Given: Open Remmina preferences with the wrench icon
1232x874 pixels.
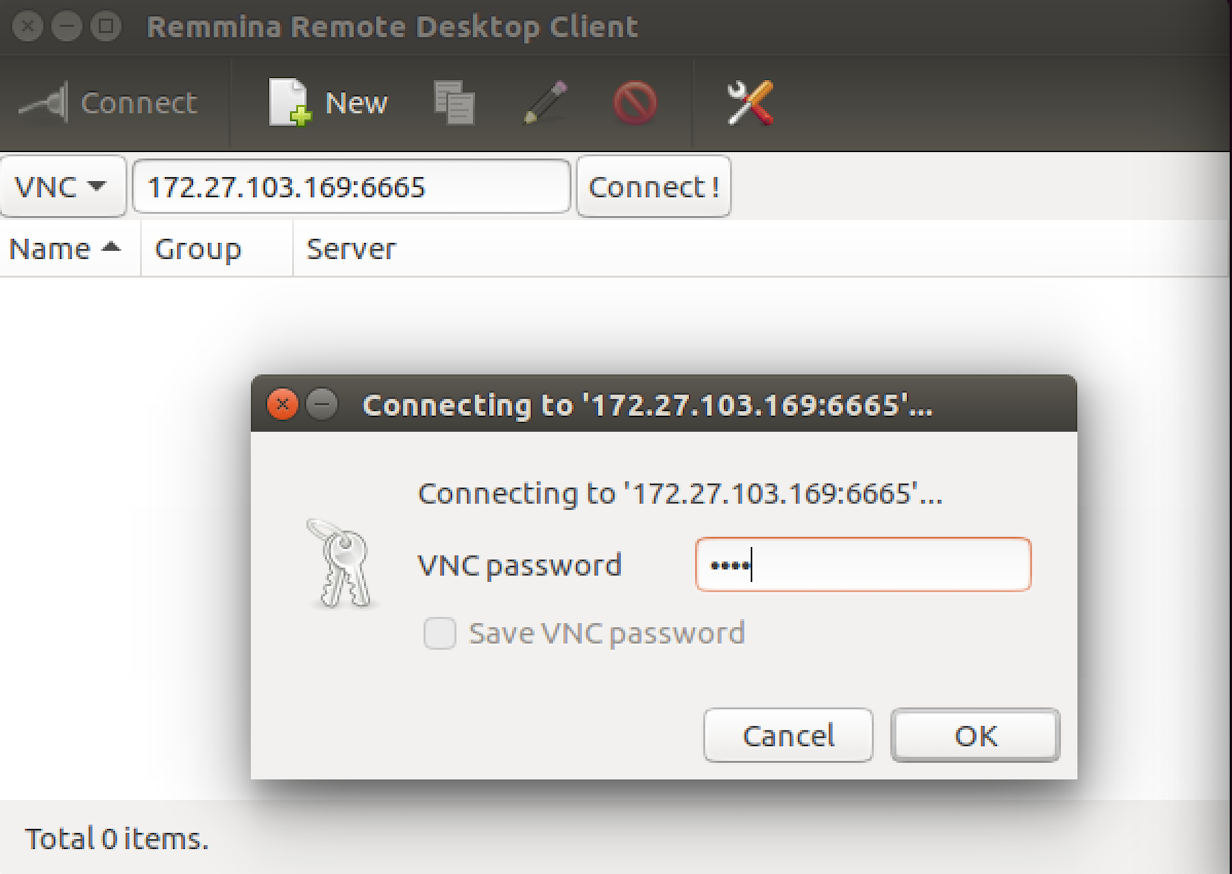Looking at the screenshot, I should [748, 100].
